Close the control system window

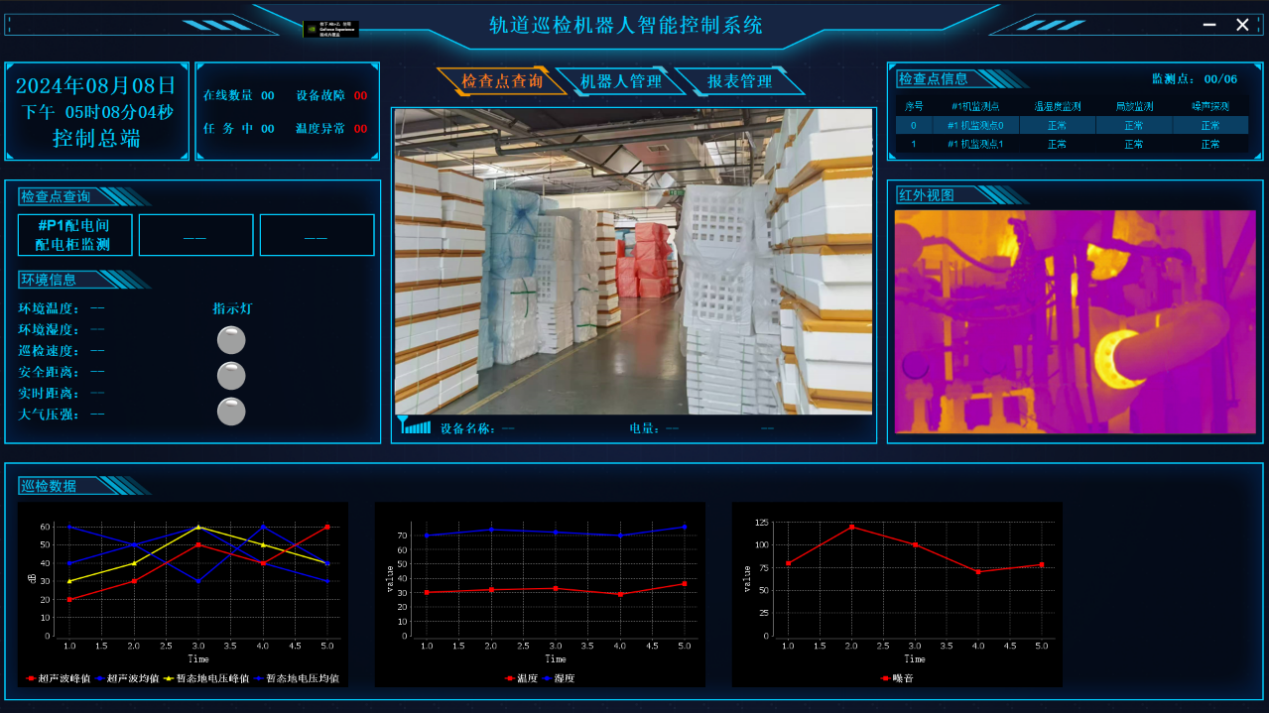[x=1242, y=25]
